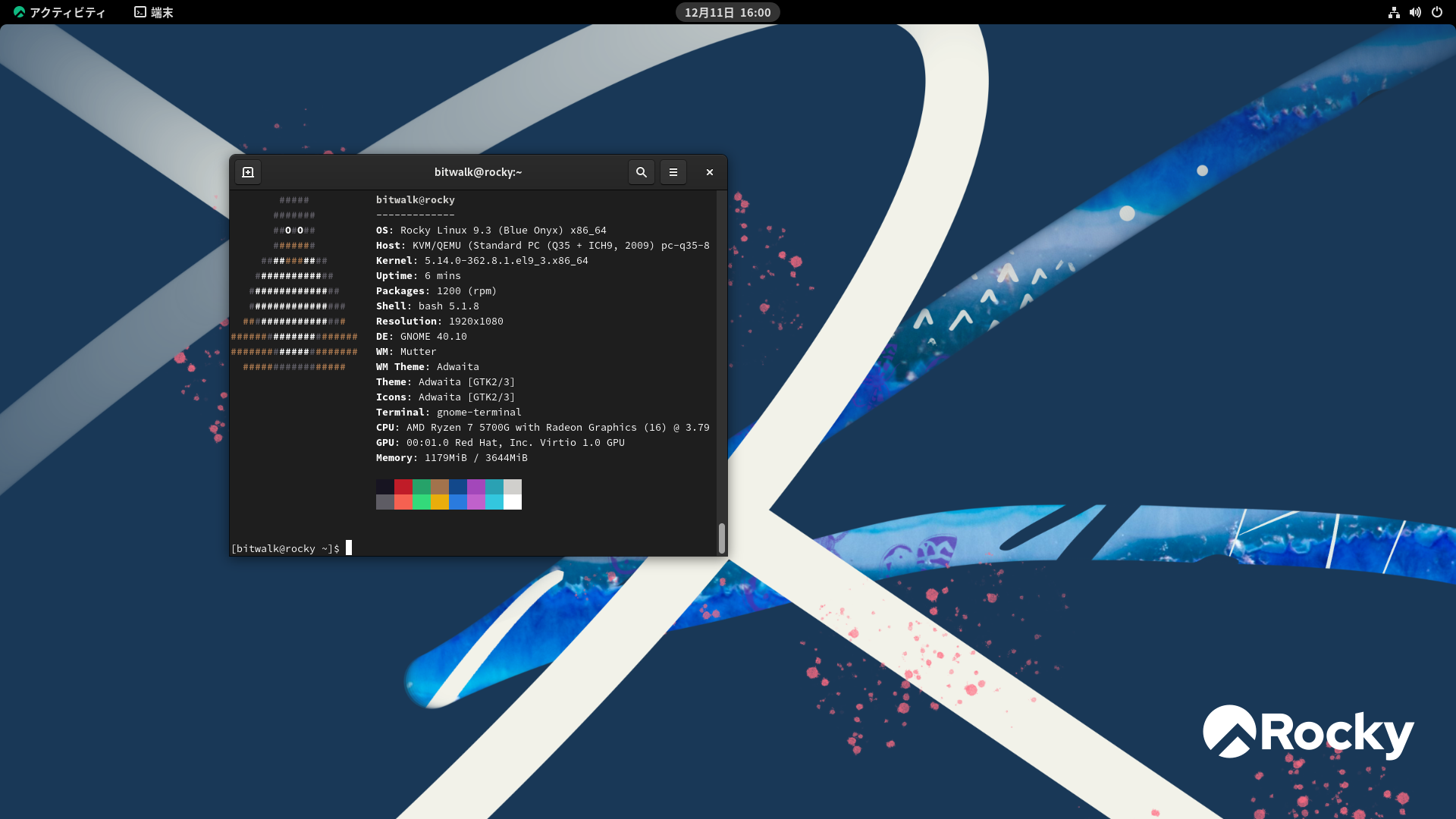Open a new terminal tab
Viewport: 1456px width, 819px height.
248,172
